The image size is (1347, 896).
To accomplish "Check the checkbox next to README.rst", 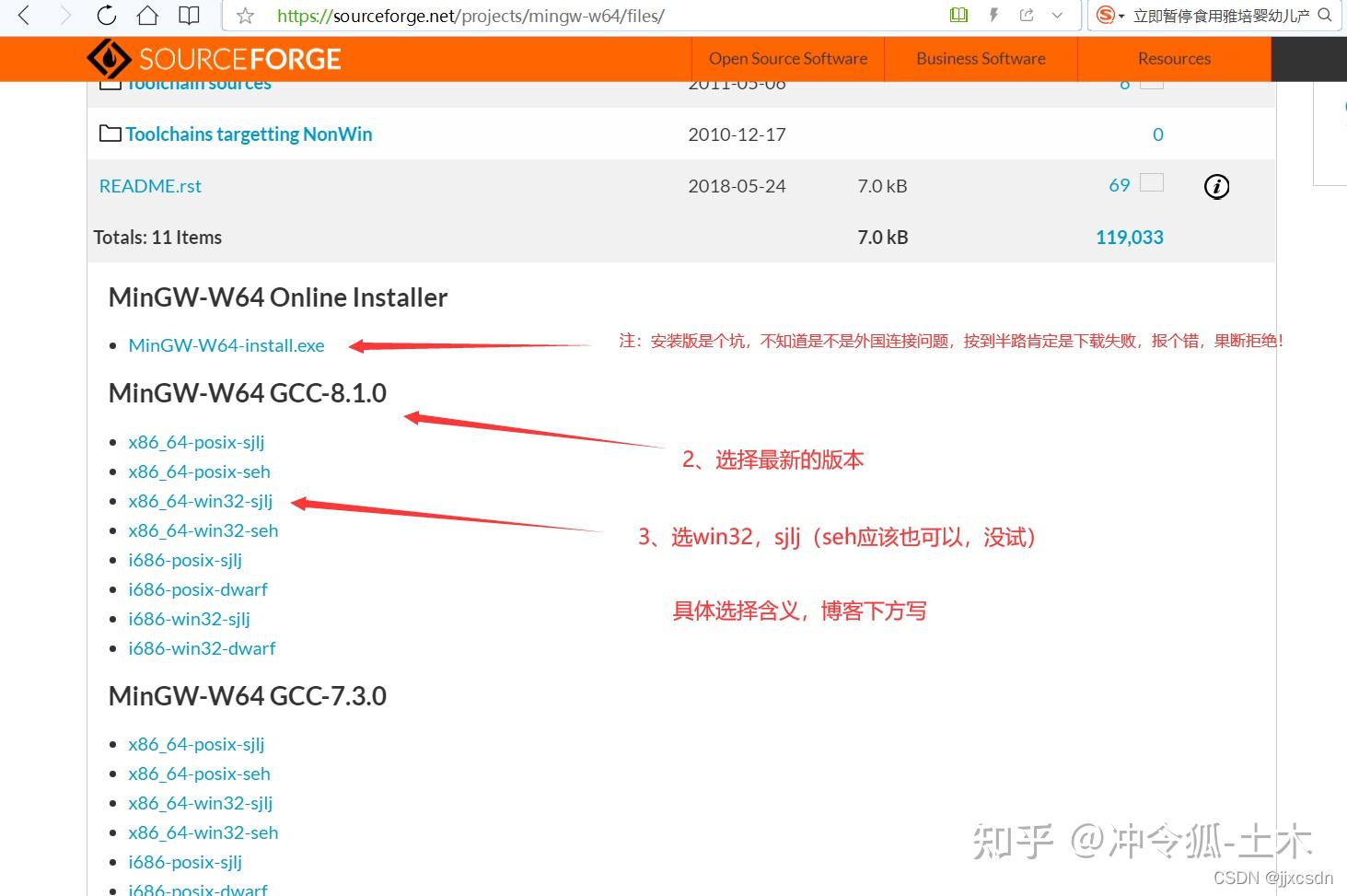I will (1151, 182).
